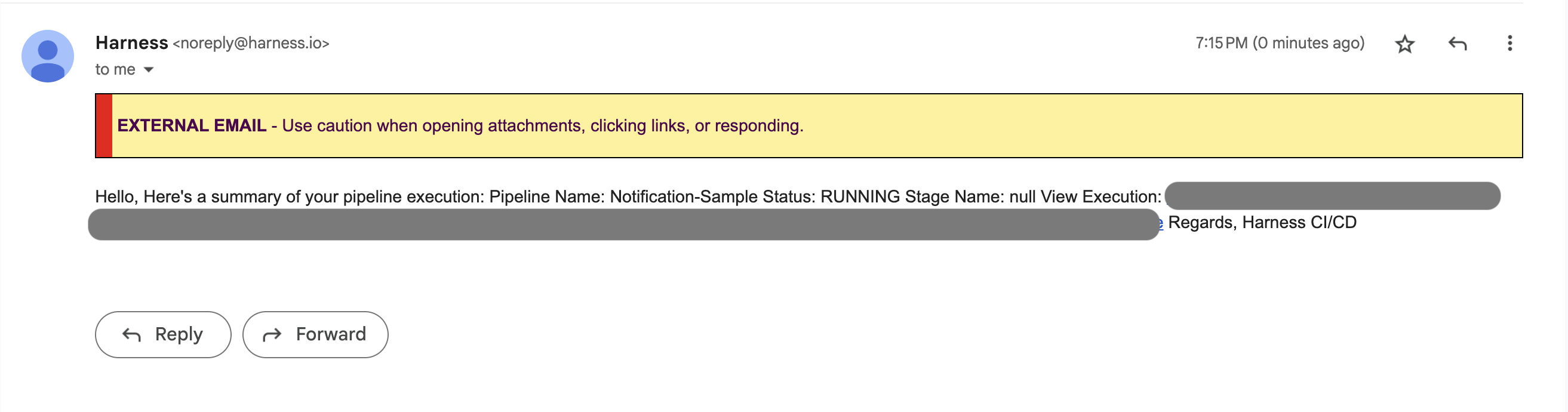The image size is (1568, 412).
Task: Click the long redacted URL on second line
Action: coord(623,225)
